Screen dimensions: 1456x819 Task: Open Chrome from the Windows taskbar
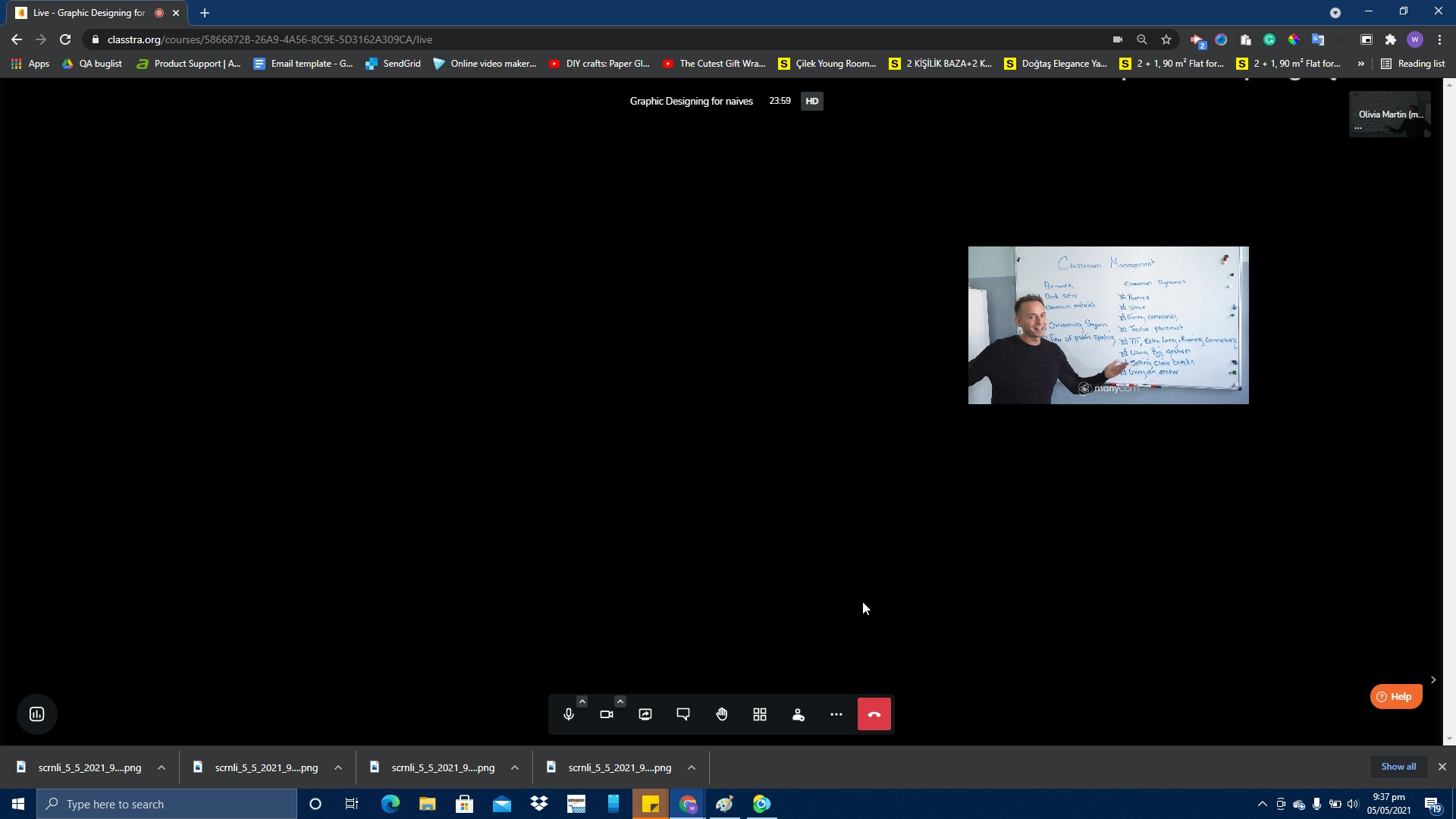[687, 804]
